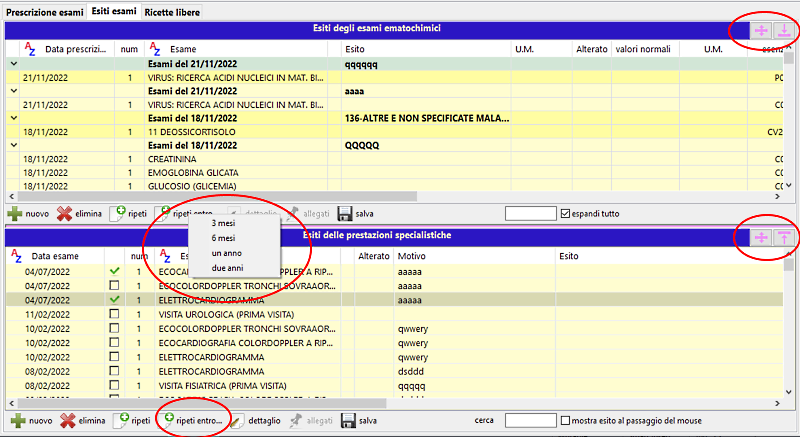The width and height of the screenshot is (800, 437).
Task: Click the Alterato header in bottom table
Action: tap(373, 256)
